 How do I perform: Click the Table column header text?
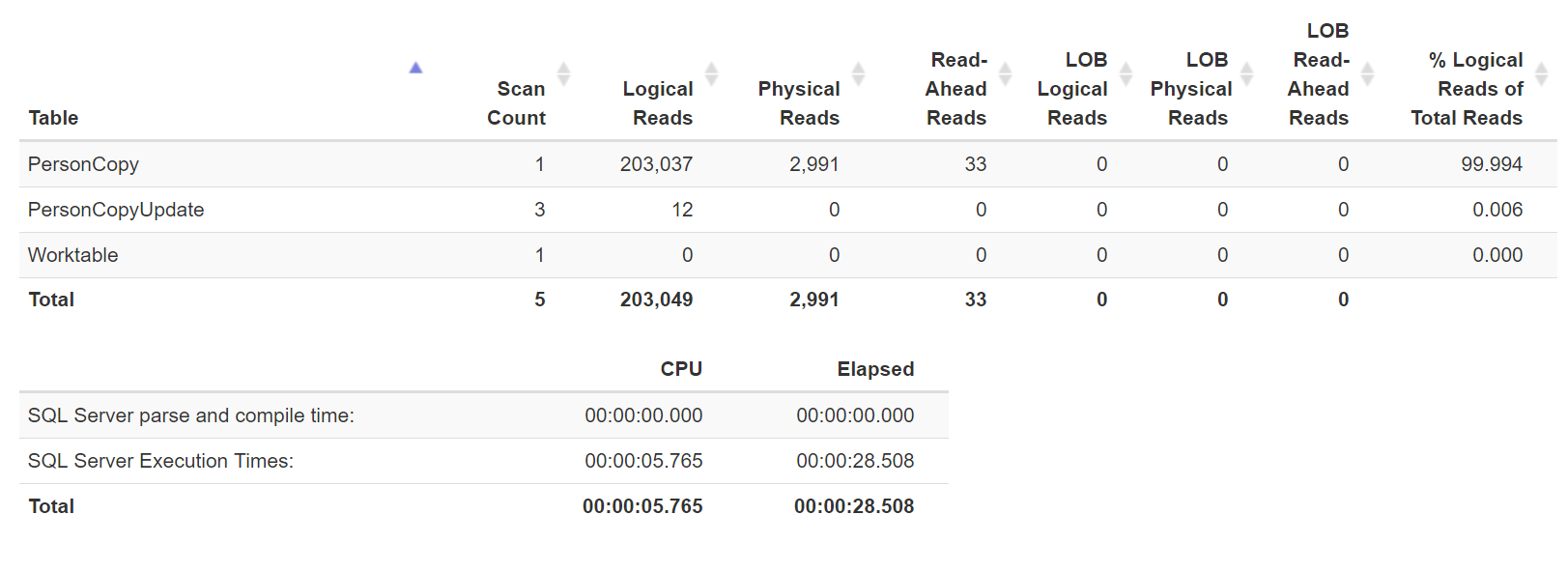(x=53, y=118)
